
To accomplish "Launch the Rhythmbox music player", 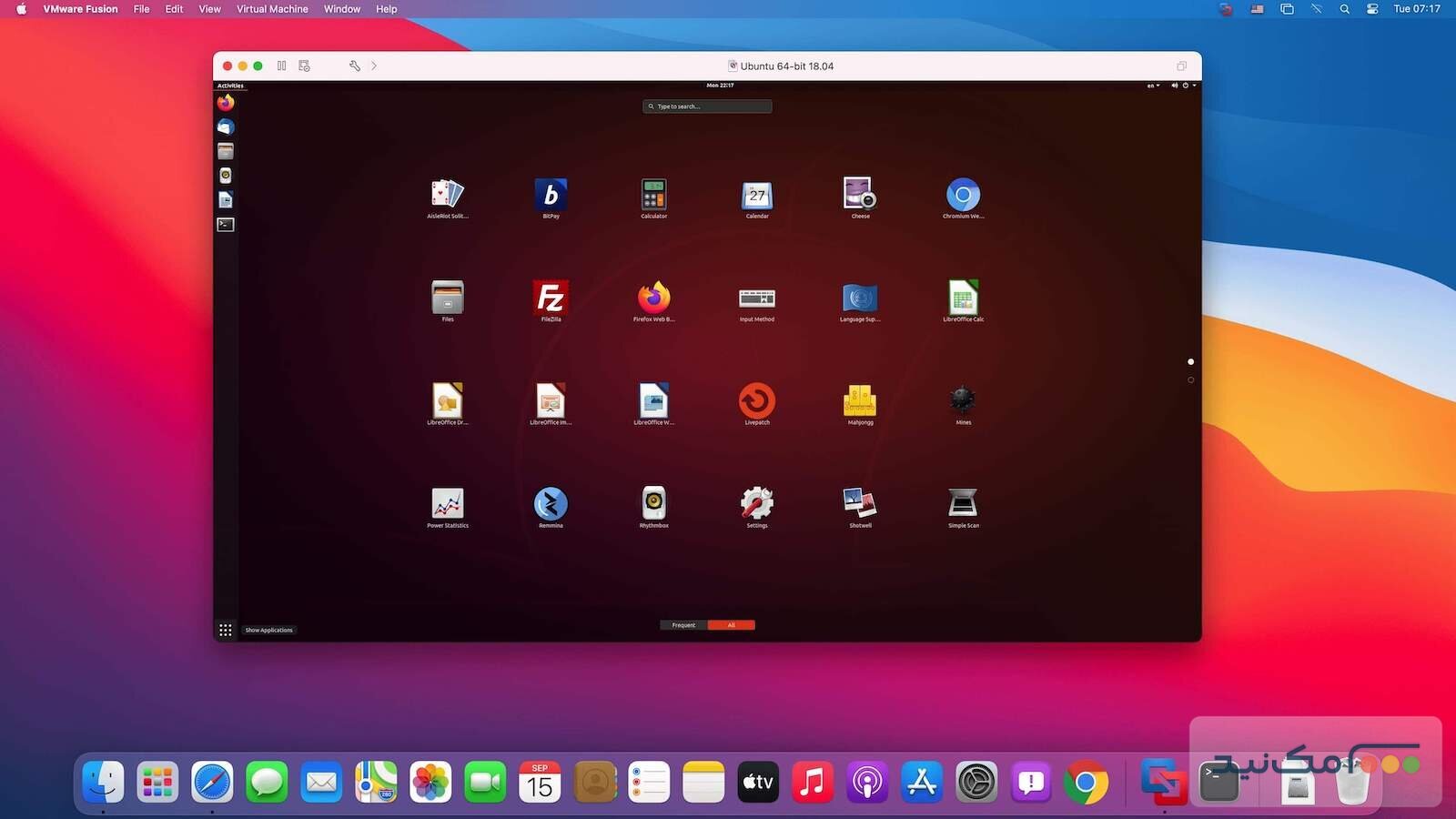I will [x=653, y=504].
